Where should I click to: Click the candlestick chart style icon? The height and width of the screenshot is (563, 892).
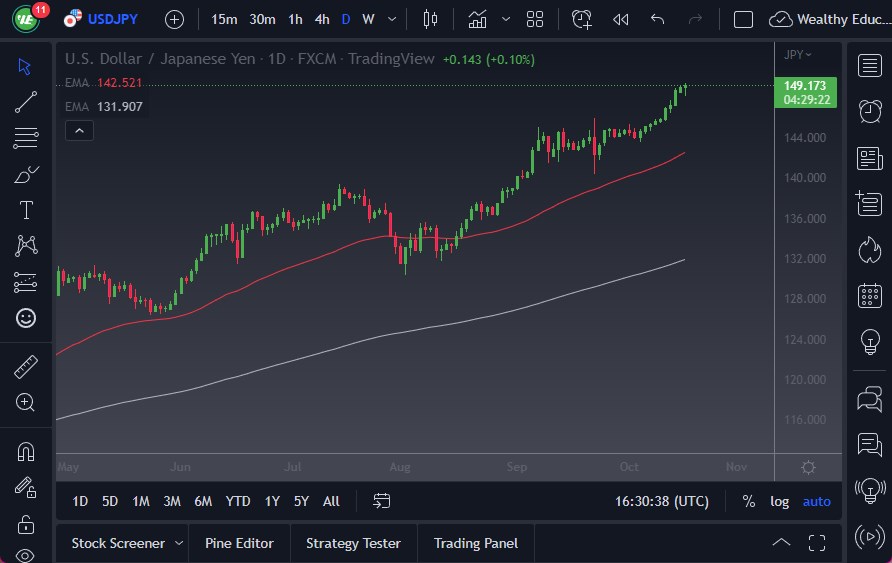coord(431,19)
